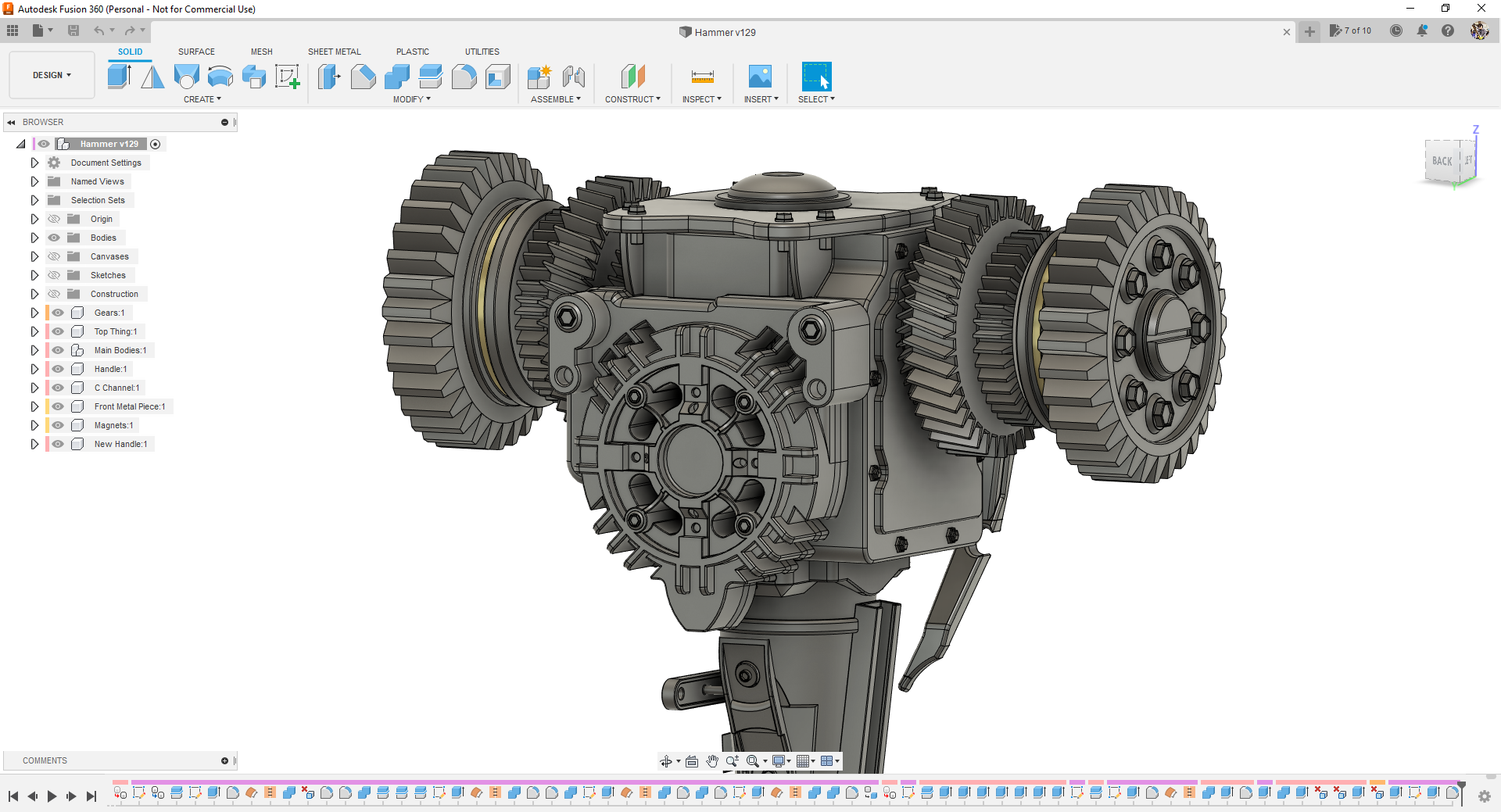Image resolution: width=1501 pixels, height=812 pixels.
Task: Open the MODIFY dropdown menu
Action: [411, 99]
